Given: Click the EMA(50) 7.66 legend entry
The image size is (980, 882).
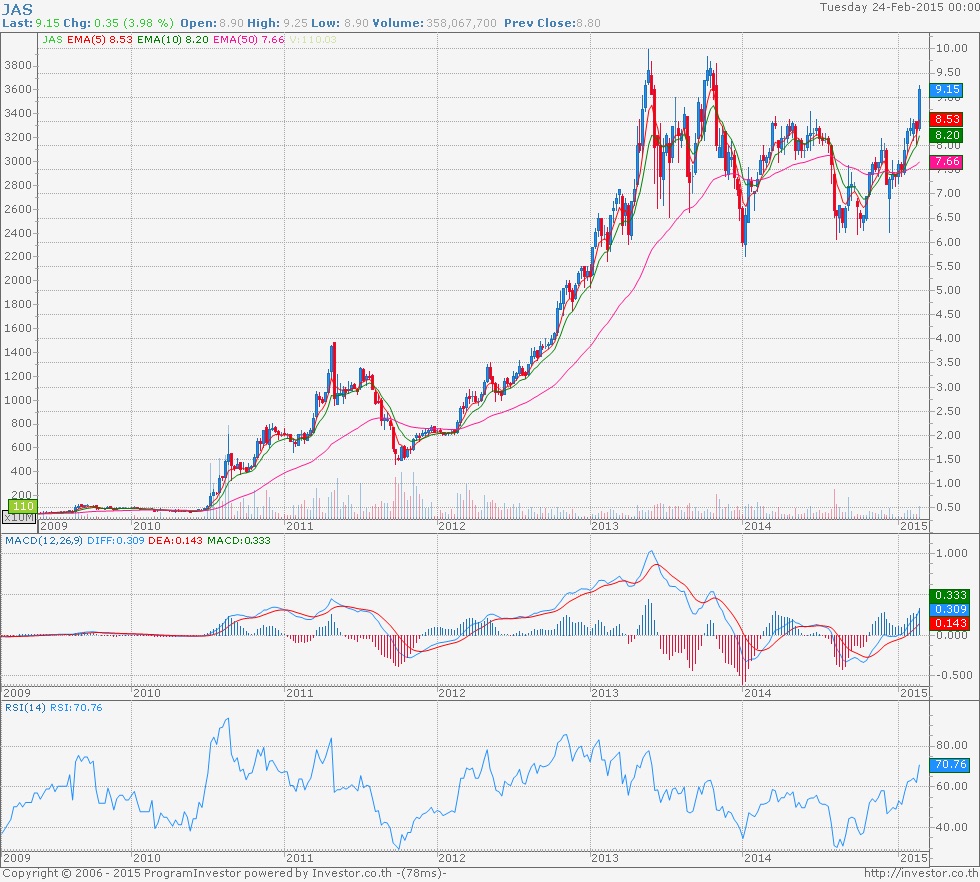Looking at the screenshot, I should (x=249, y=39).
